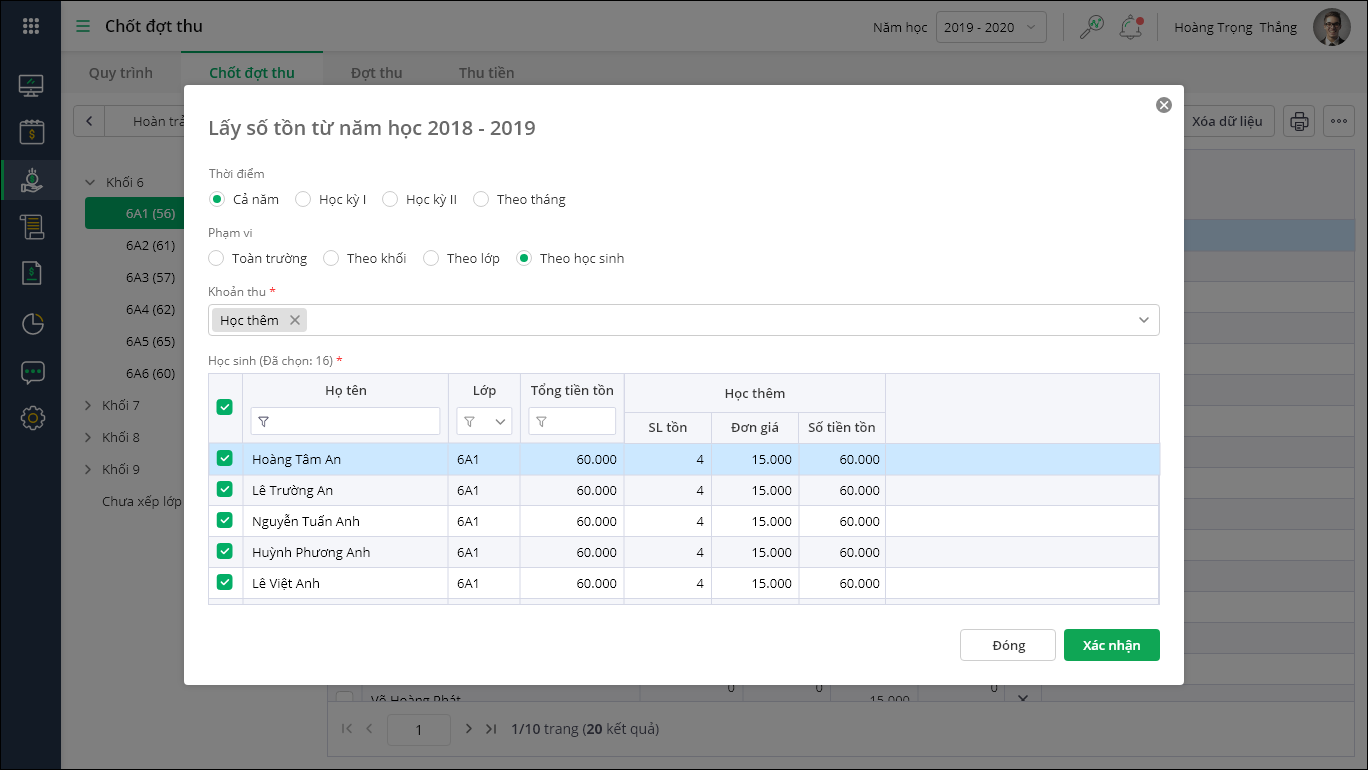This screenshot has height=770, width=1368.
Task: Click the settings gear in sidebar
Action: pyautogui.click(x=32, y=418)
